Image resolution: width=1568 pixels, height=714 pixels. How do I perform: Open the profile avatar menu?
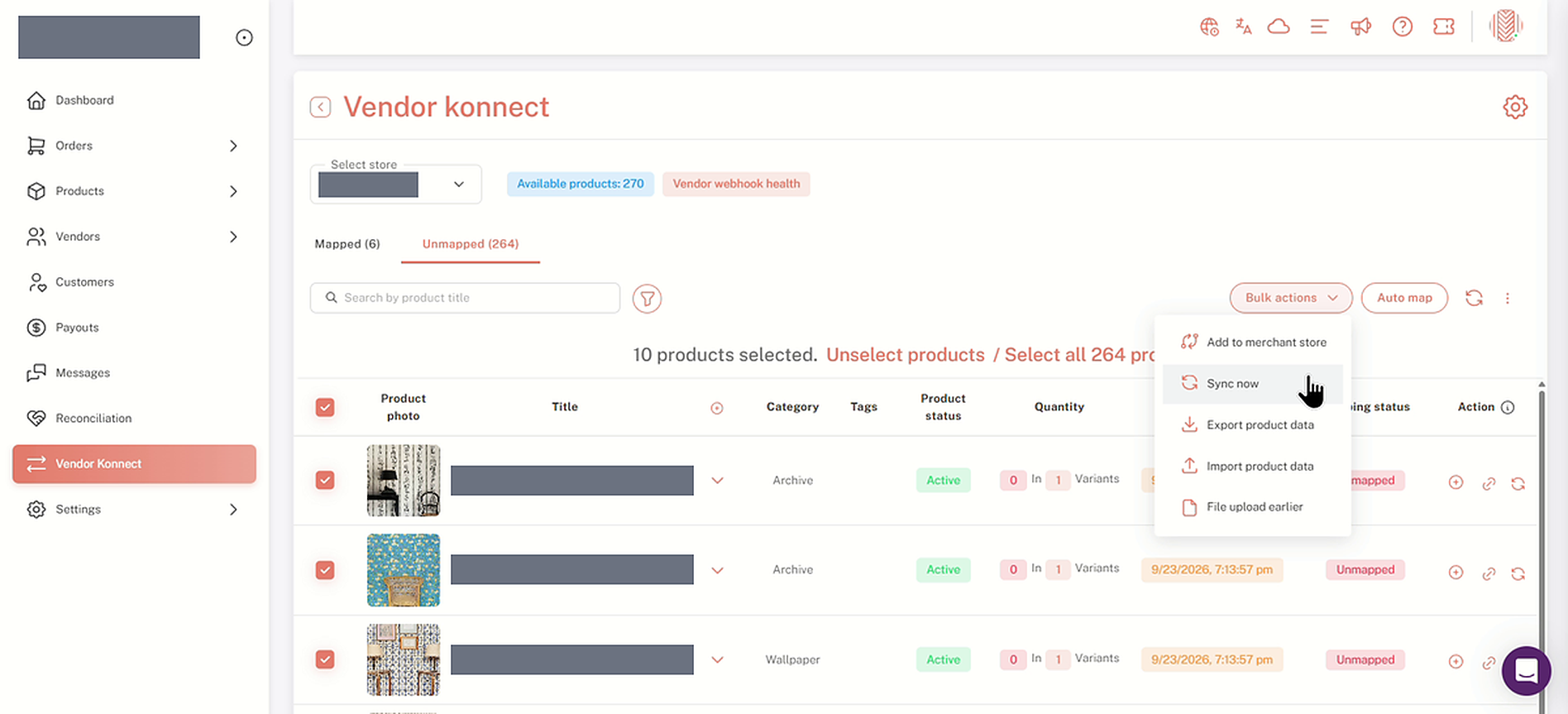(1506, 26)
